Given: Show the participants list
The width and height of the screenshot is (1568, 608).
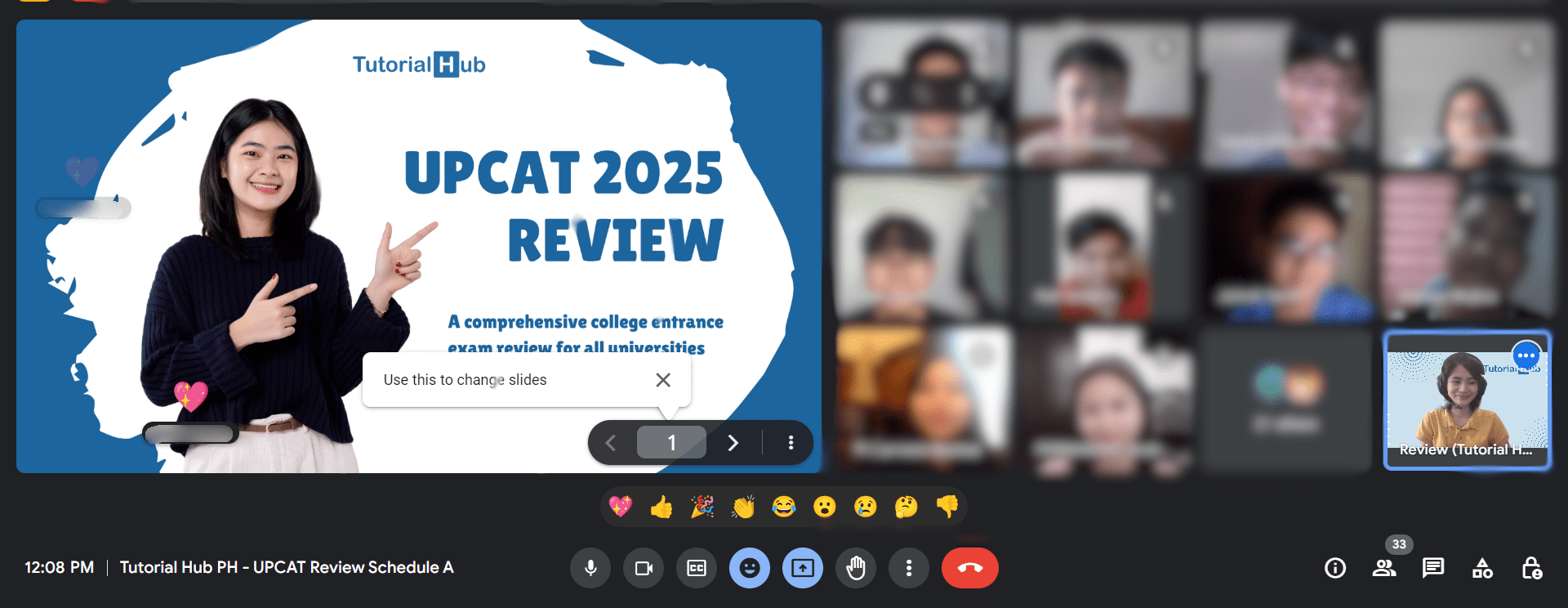Looking at the screenshot, I should pos(1384,568).
